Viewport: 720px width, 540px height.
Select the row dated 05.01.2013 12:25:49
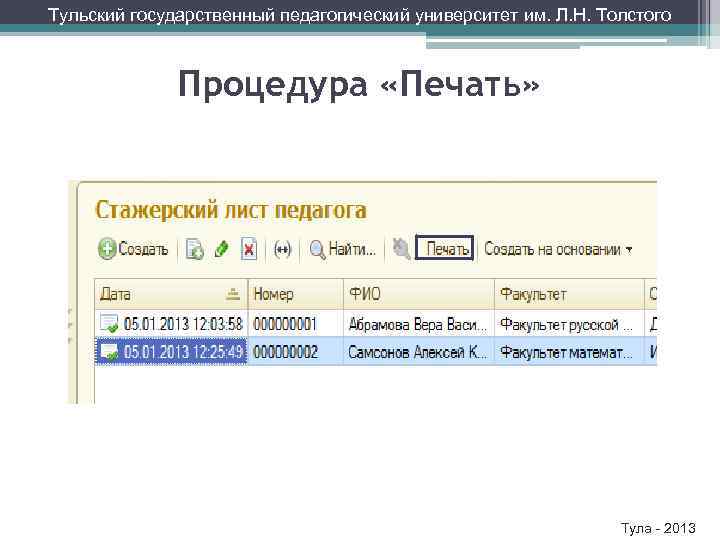(x=376, y=352)
